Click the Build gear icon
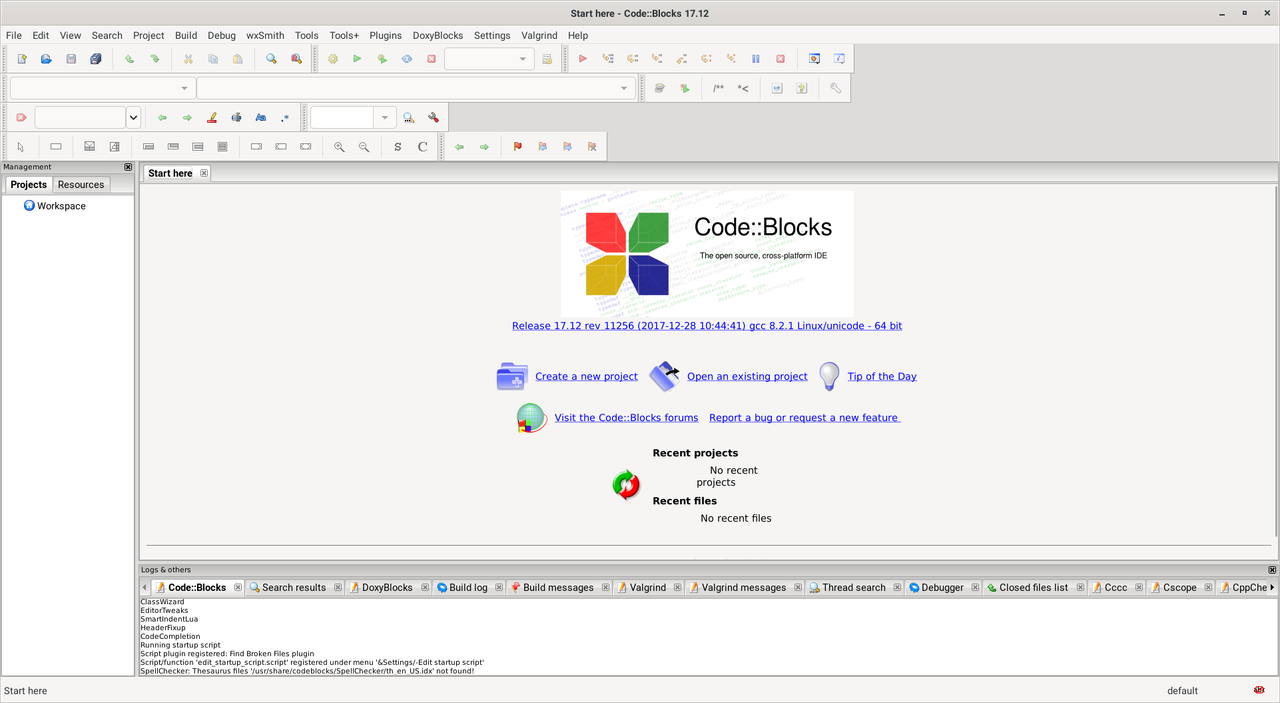1280x703 pixels. click(333, 59)
